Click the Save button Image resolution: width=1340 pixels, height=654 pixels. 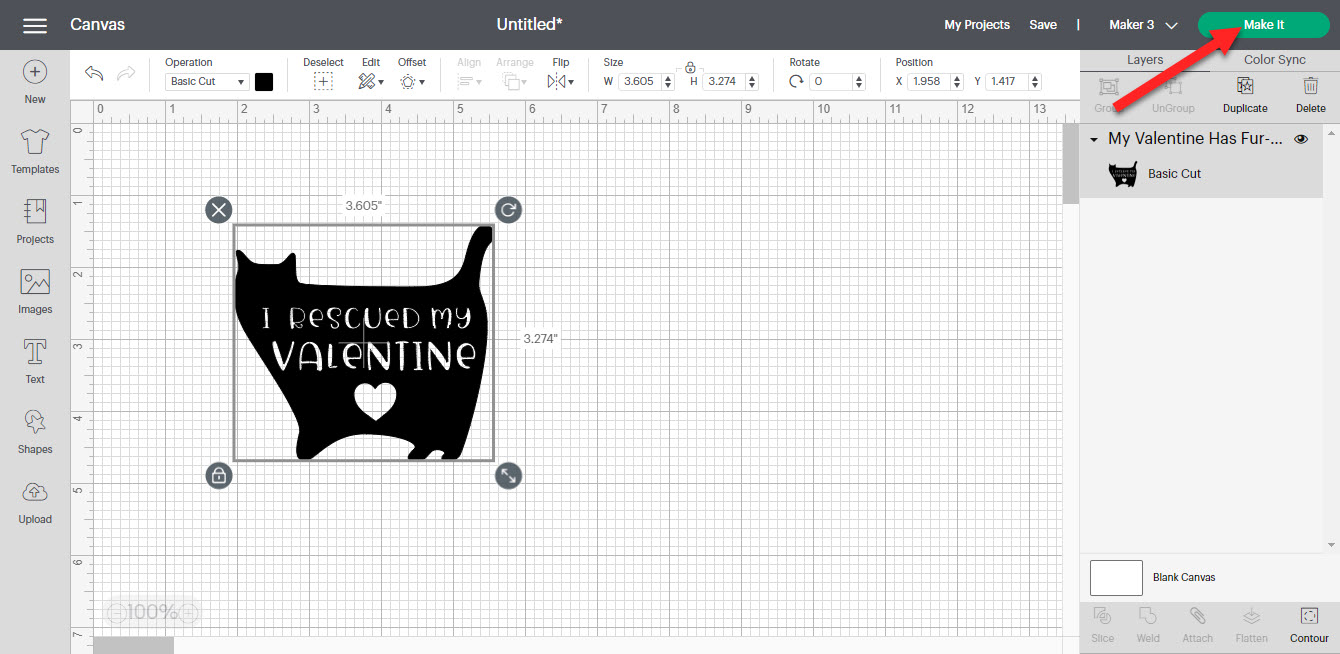coord(1043,25)
